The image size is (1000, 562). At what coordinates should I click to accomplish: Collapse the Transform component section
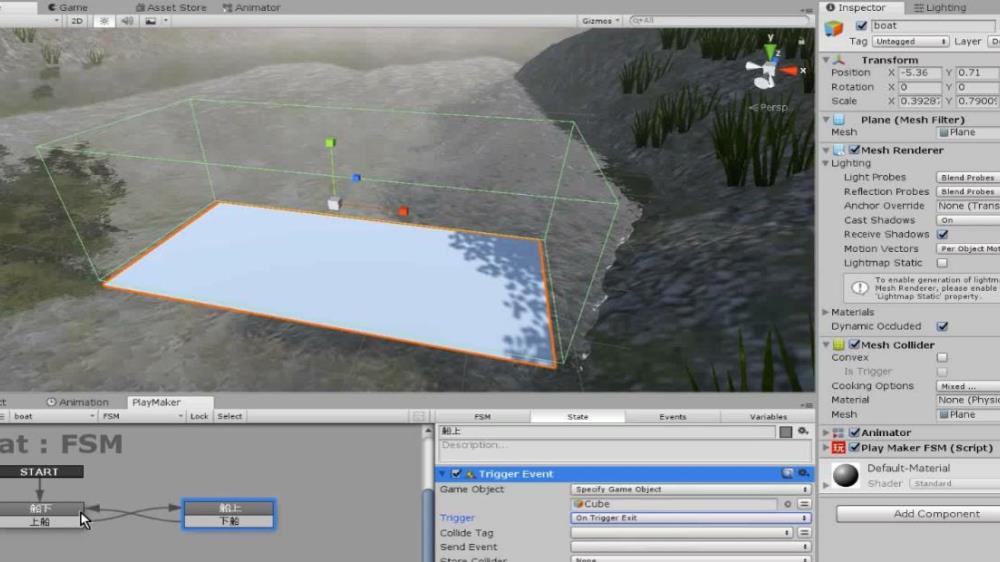point(826,60)
